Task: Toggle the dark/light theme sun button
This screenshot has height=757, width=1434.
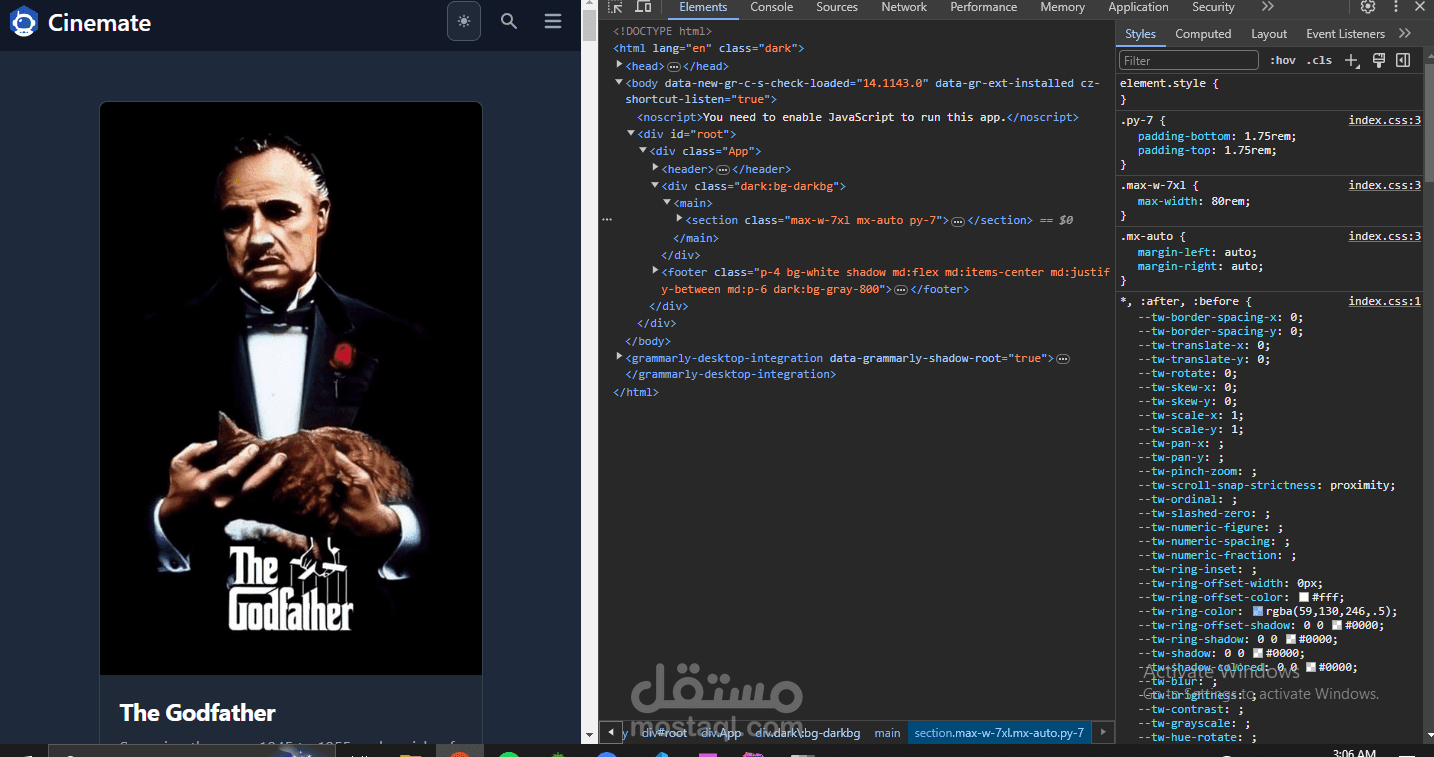Action: [464, 21]
